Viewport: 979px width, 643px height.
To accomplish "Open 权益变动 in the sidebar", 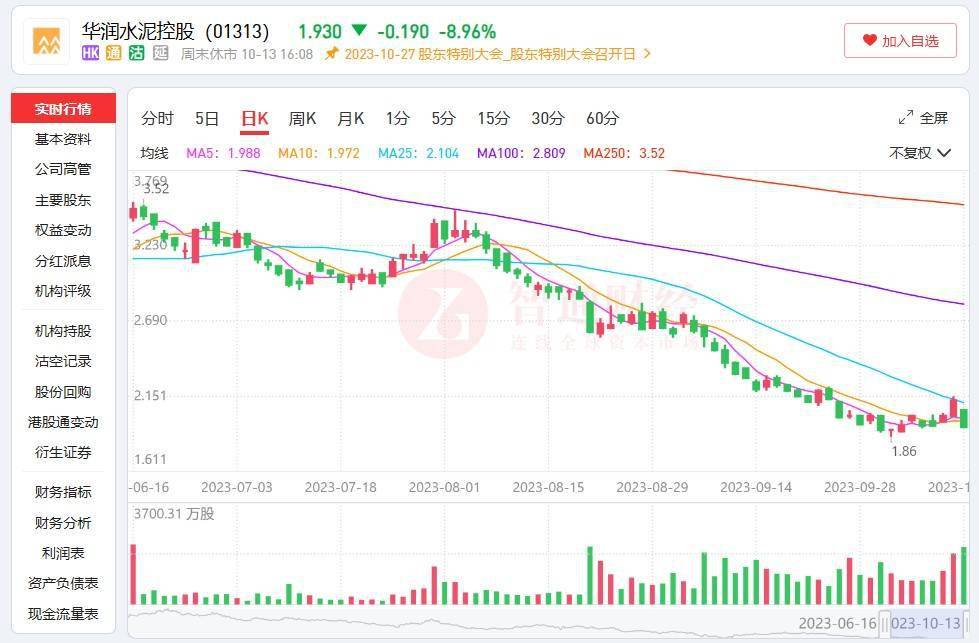I will [63, 230].
